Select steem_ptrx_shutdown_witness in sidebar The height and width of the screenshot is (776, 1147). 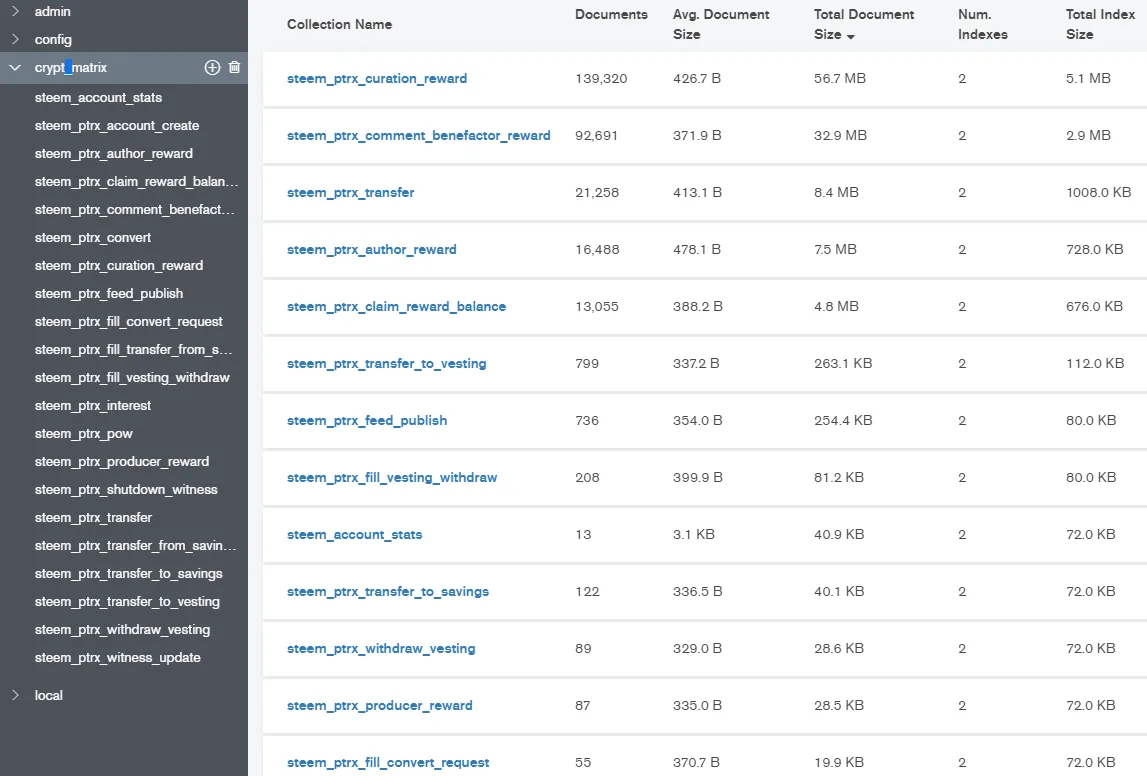point(126,489)
